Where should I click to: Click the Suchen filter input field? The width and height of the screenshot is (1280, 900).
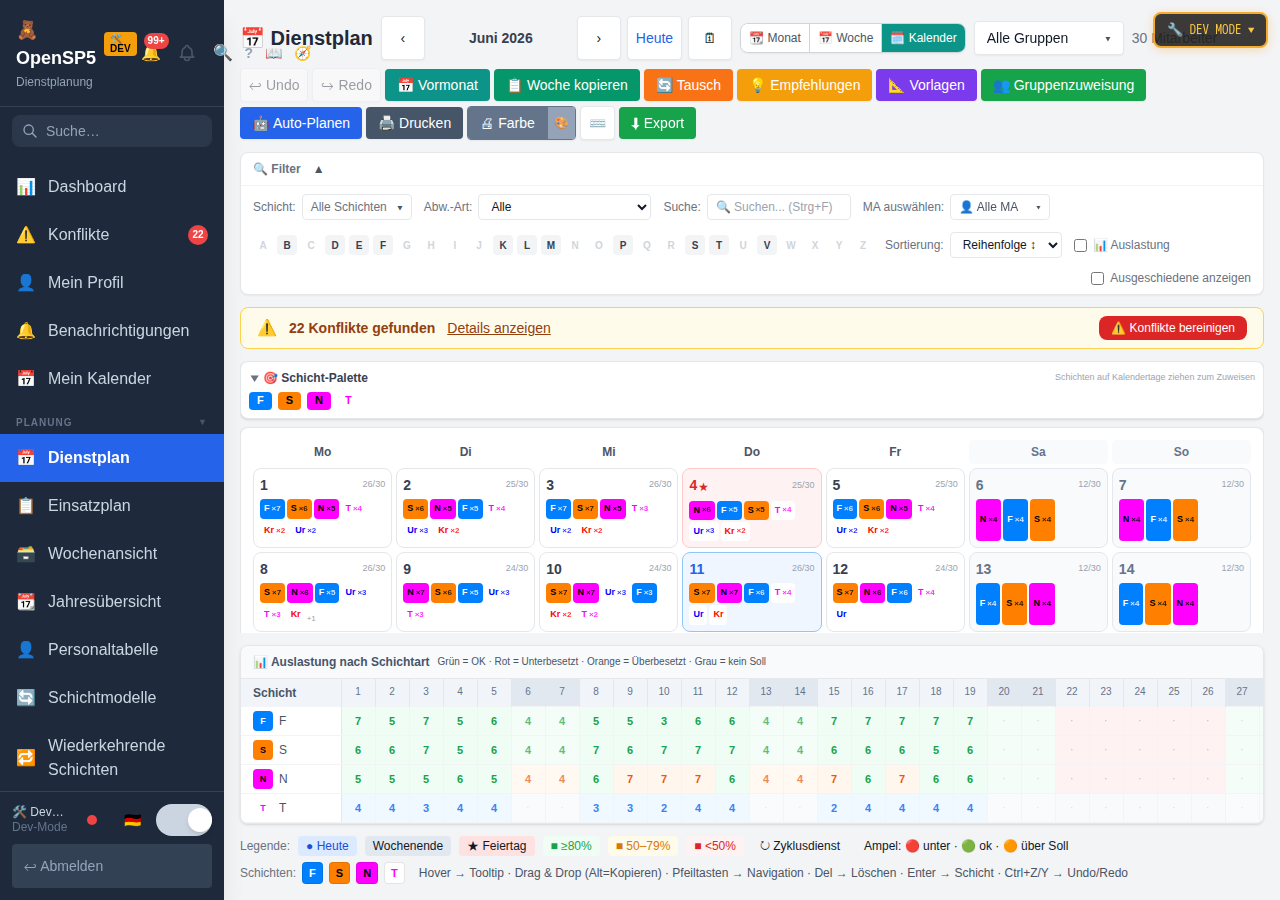[779, 207]
